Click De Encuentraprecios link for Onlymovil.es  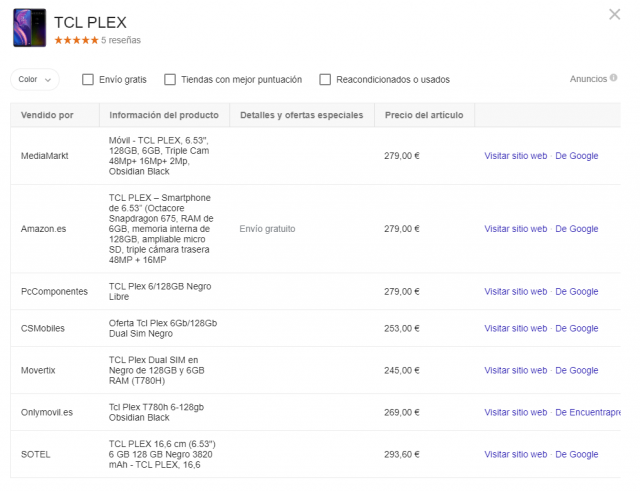(593, 412)
